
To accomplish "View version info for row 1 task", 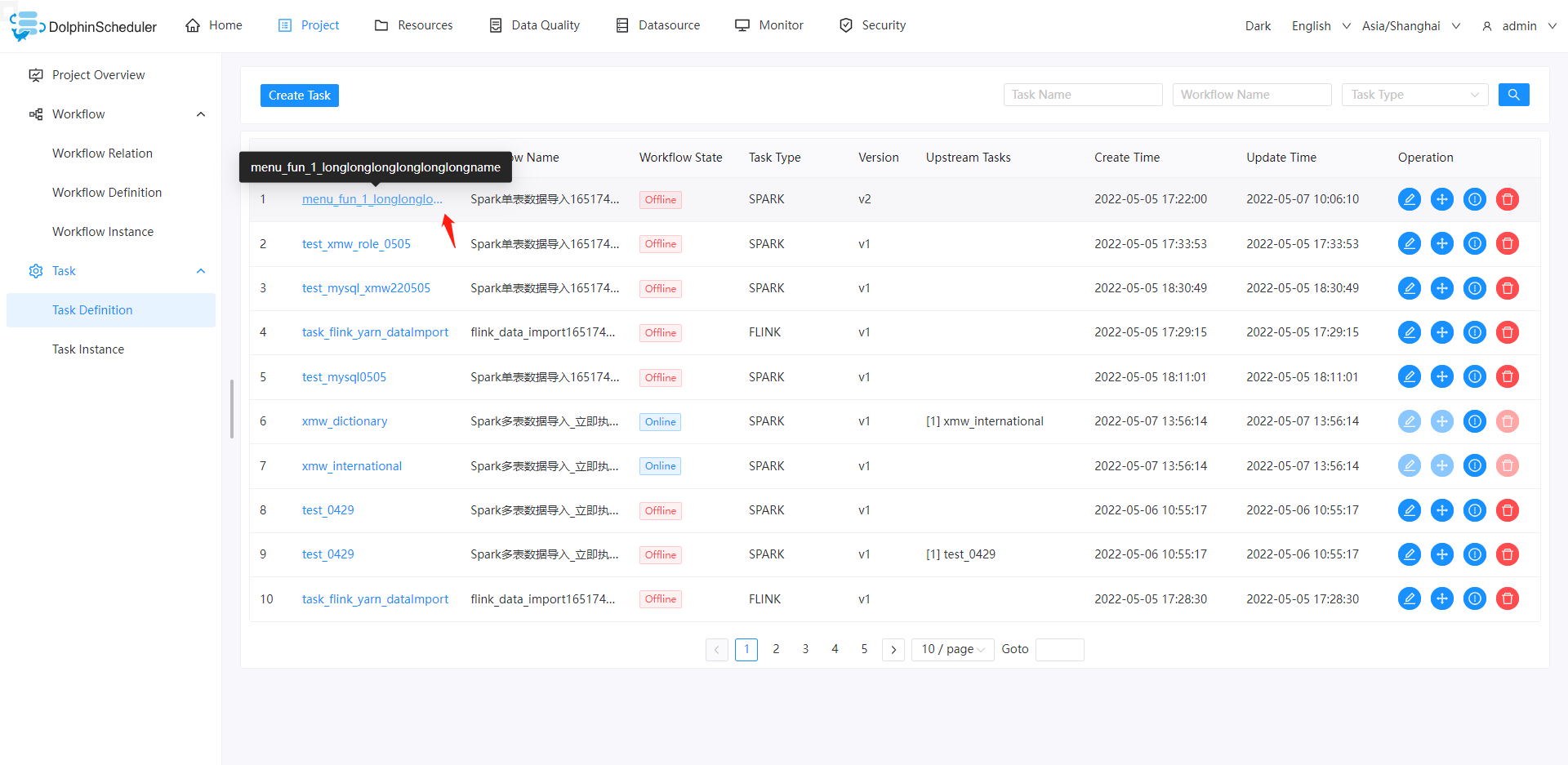I will (1475, 199).
